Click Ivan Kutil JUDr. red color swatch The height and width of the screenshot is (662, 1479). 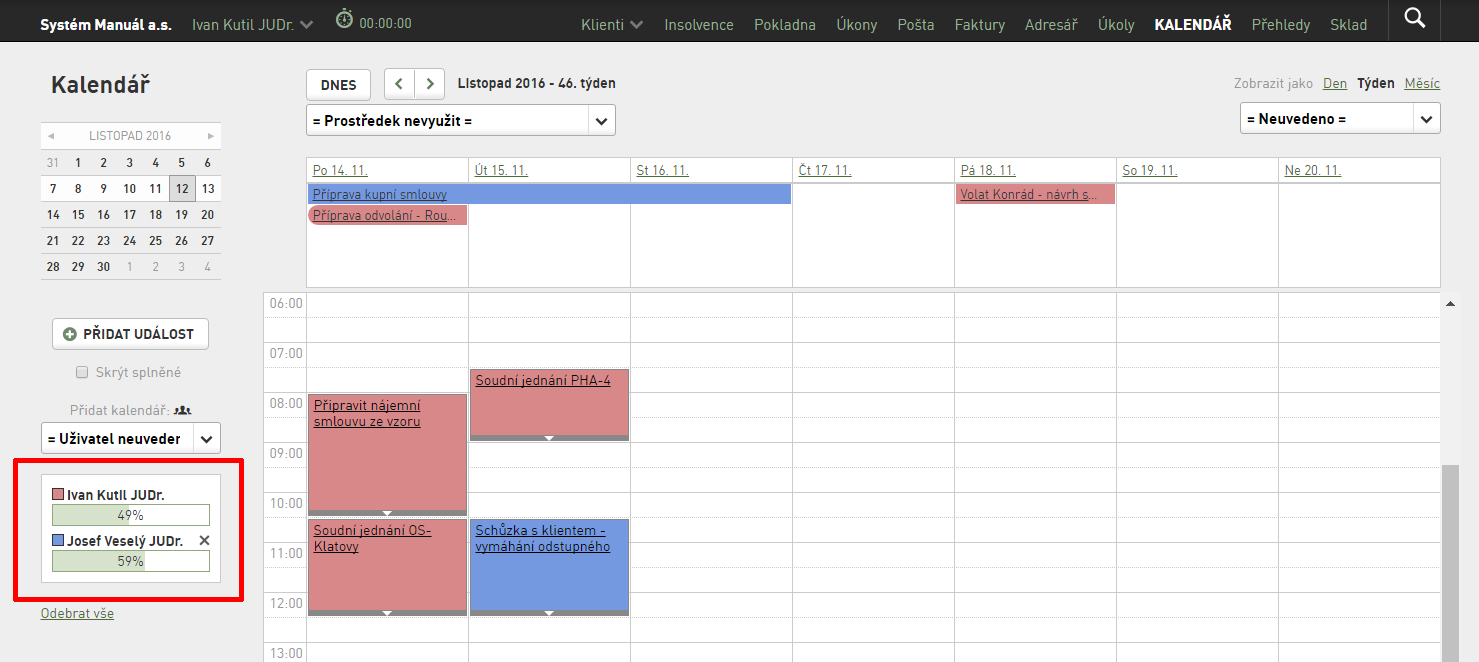click(58, 495)
